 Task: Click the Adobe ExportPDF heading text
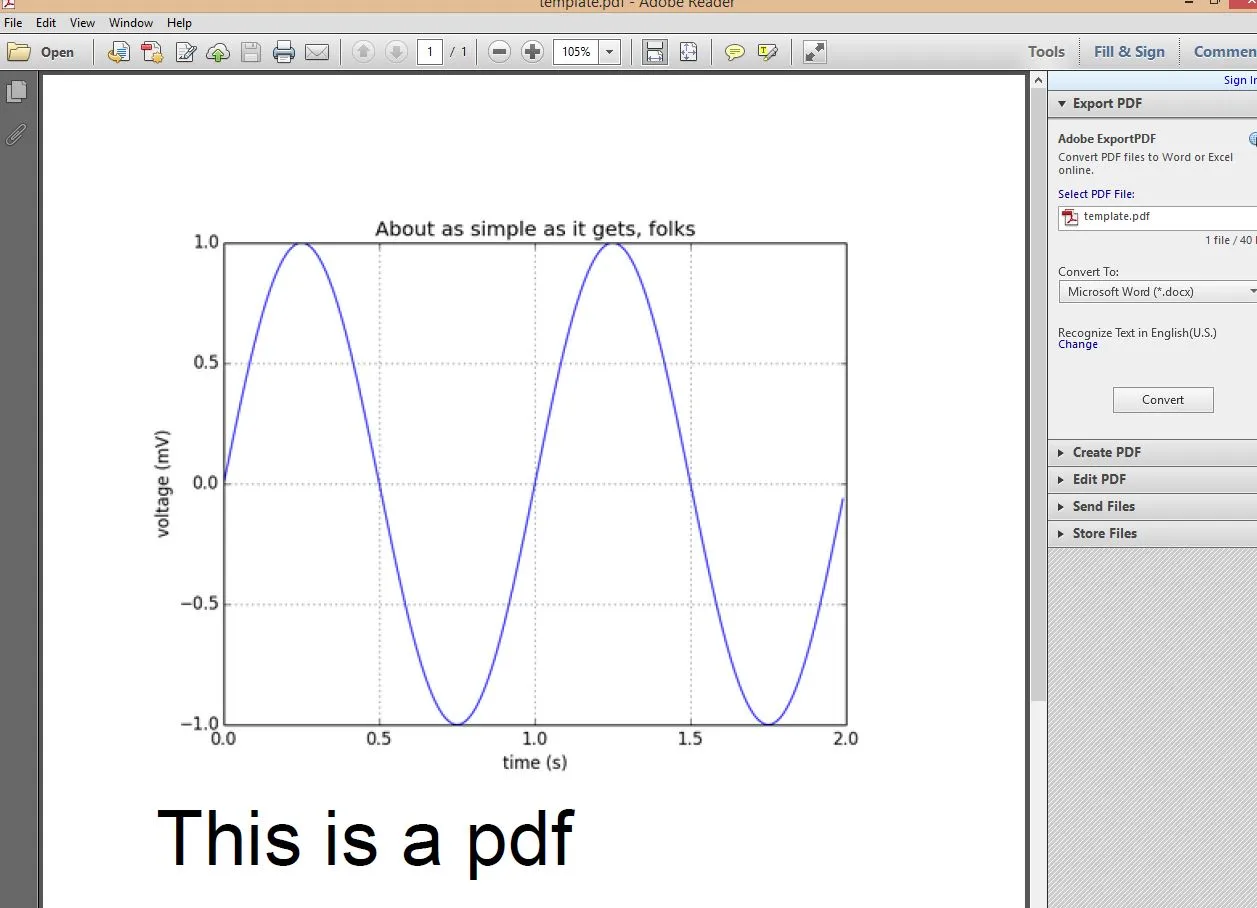coord(1107,139)
